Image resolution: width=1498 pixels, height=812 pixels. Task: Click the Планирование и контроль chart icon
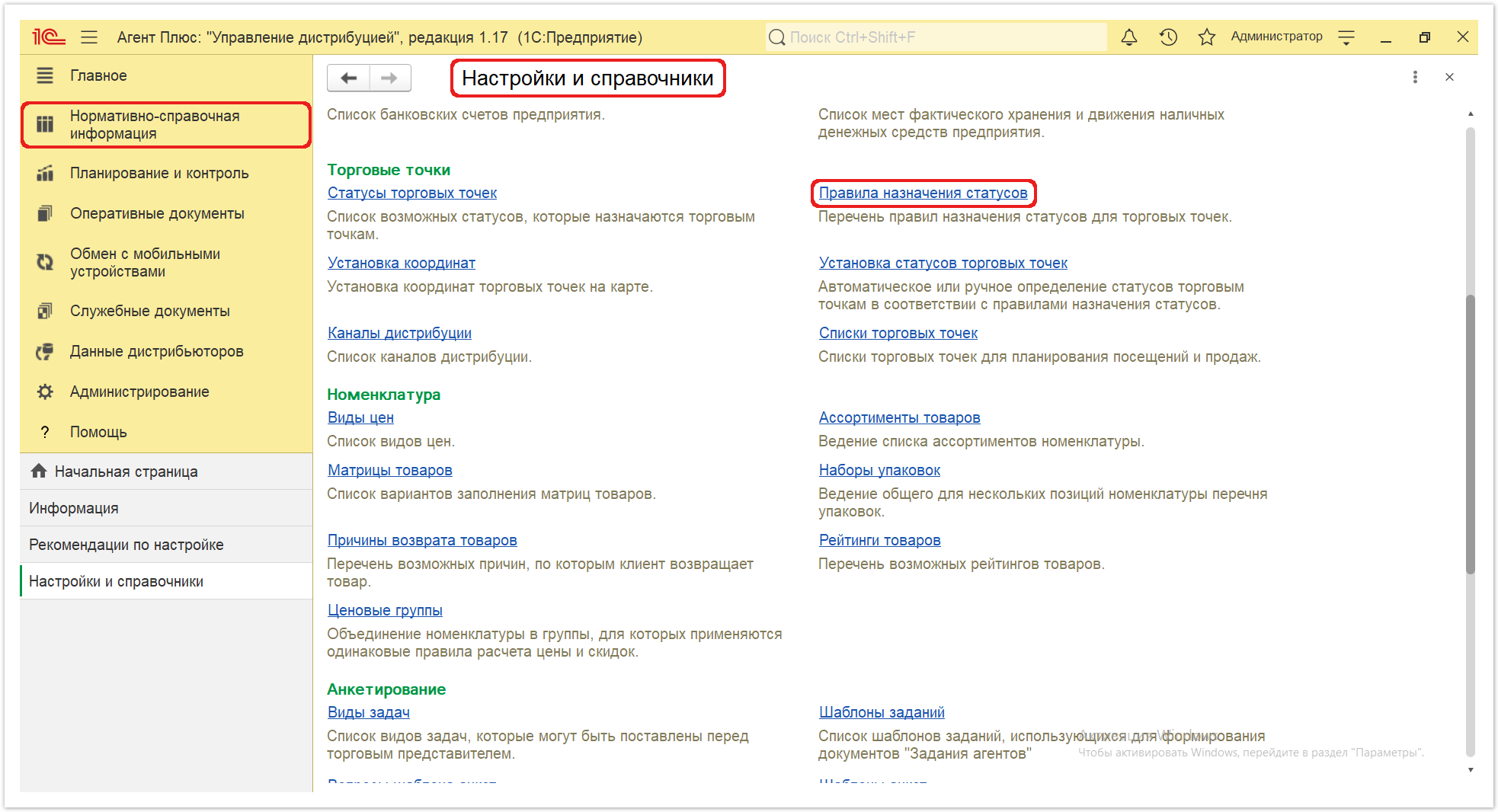45,173
